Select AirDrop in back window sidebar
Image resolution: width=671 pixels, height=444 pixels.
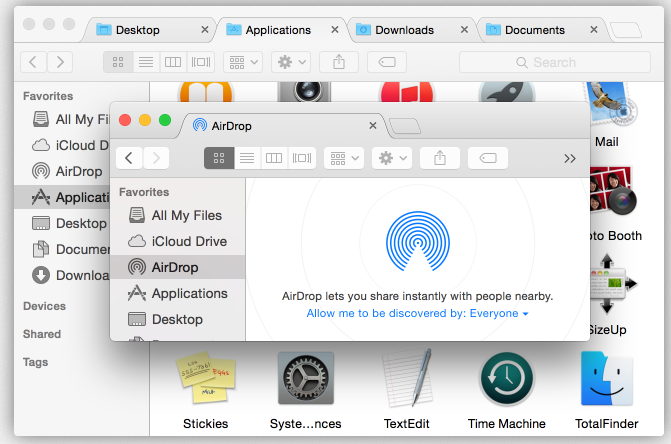[62, 172]
